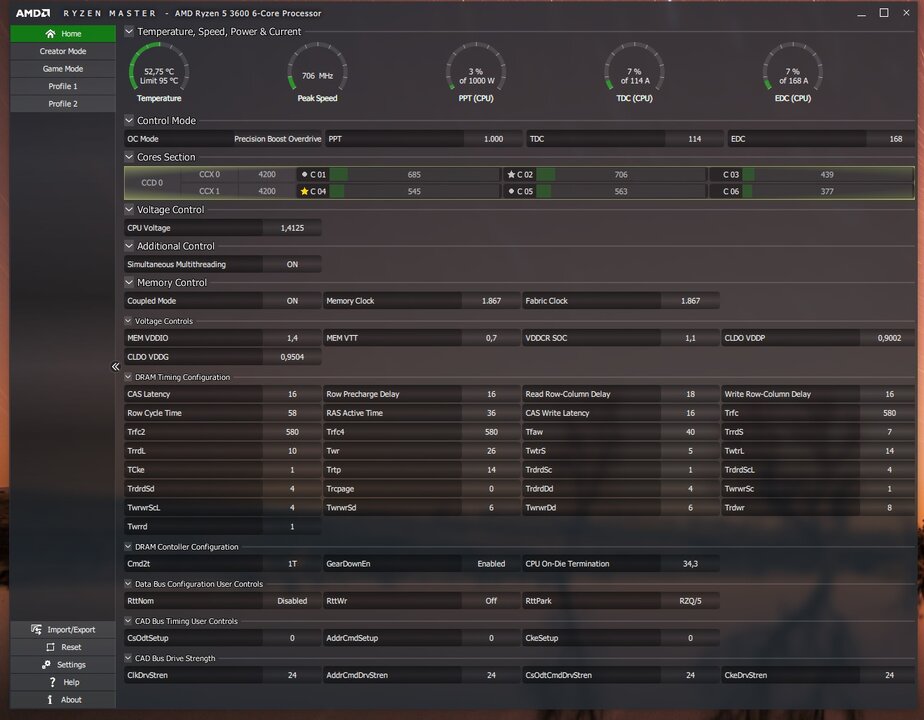Open About from sidebar label
Image resolution: width=924 pixels, height=720 pixels.
71,700
